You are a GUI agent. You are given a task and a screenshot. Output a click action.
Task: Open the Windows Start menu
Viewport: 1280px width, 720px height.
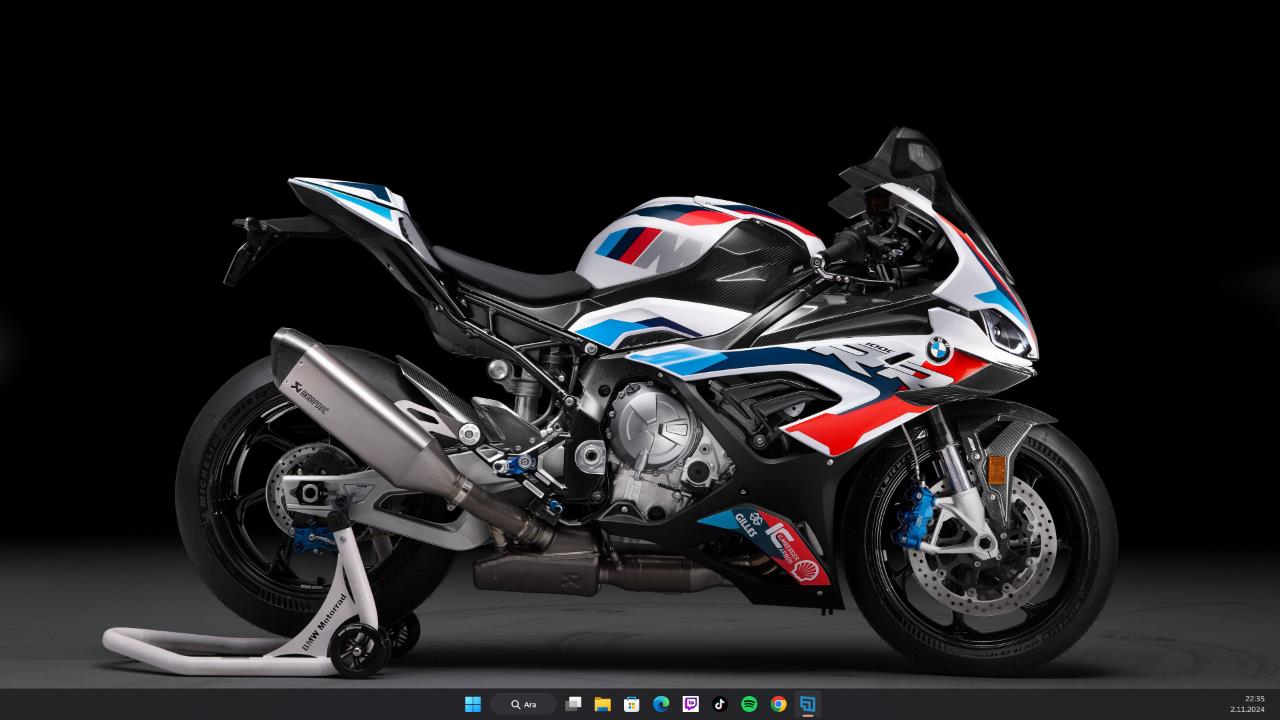(473, 704)
